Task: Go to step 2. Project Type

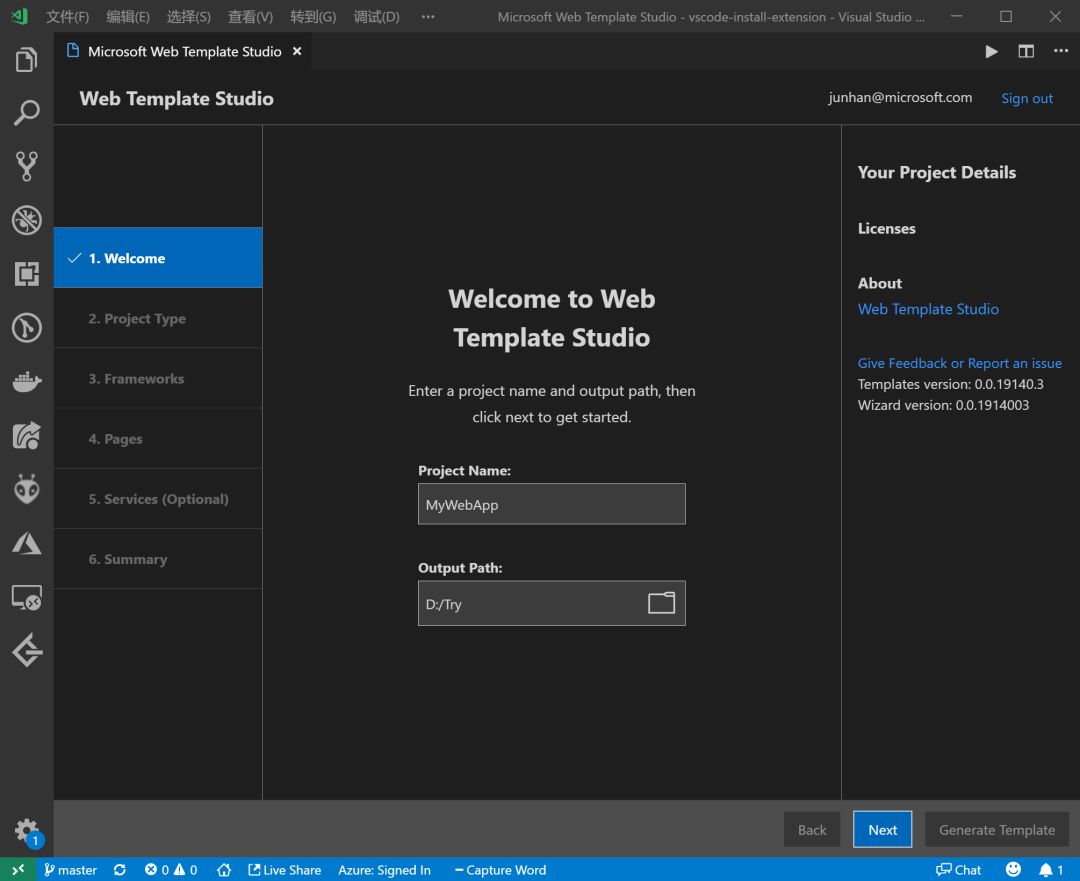Action: point(158,318)
